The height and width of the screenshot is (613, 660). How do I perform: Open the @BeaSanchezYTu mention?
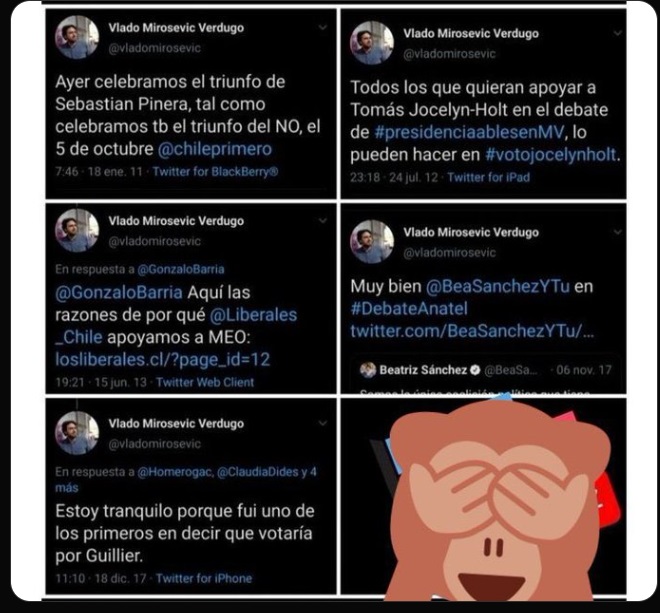498,286
